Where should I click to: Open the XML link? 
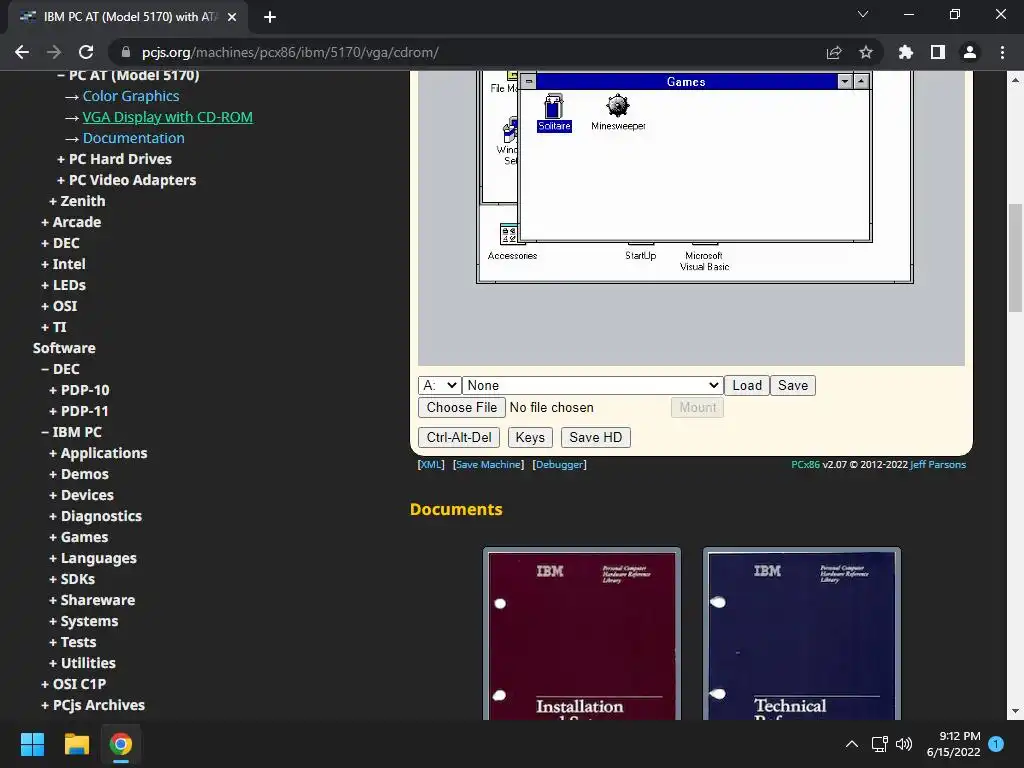click(x=431, y=464)
